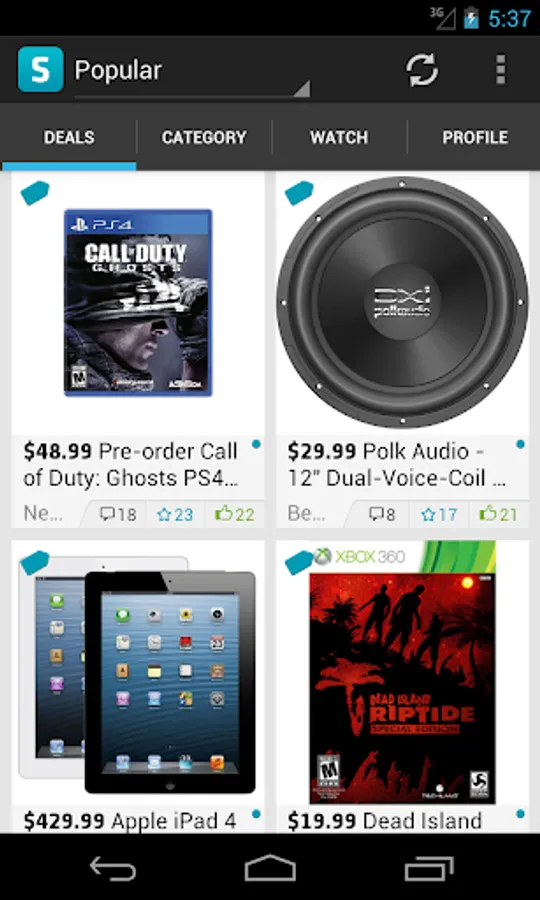Image resolution: width=540 pixels, height=900 pixels.
Task: Tap the Android back navigation button
Action: pyautogui.click(x=113, y=867)
